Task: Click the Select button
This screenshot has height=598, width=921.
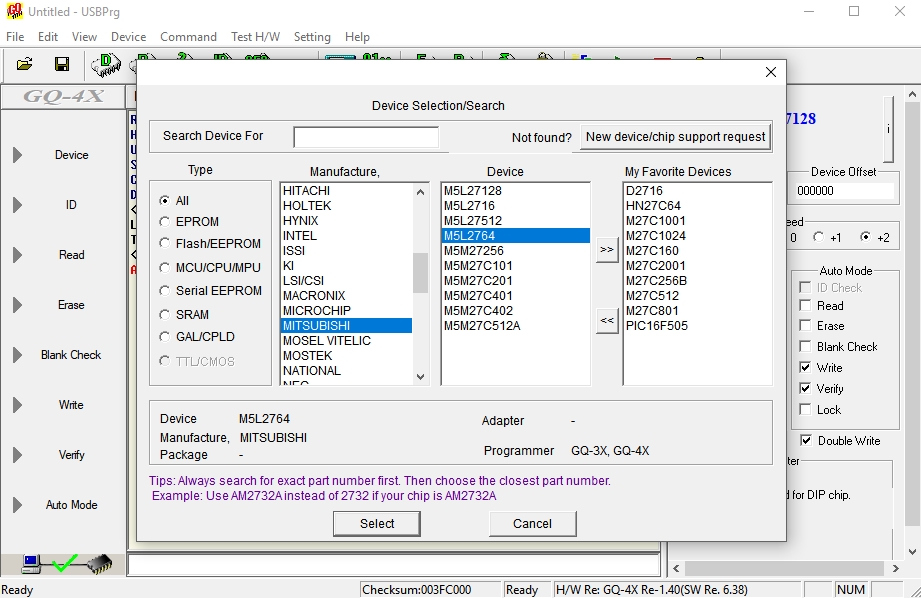Action: pos(377,523)
